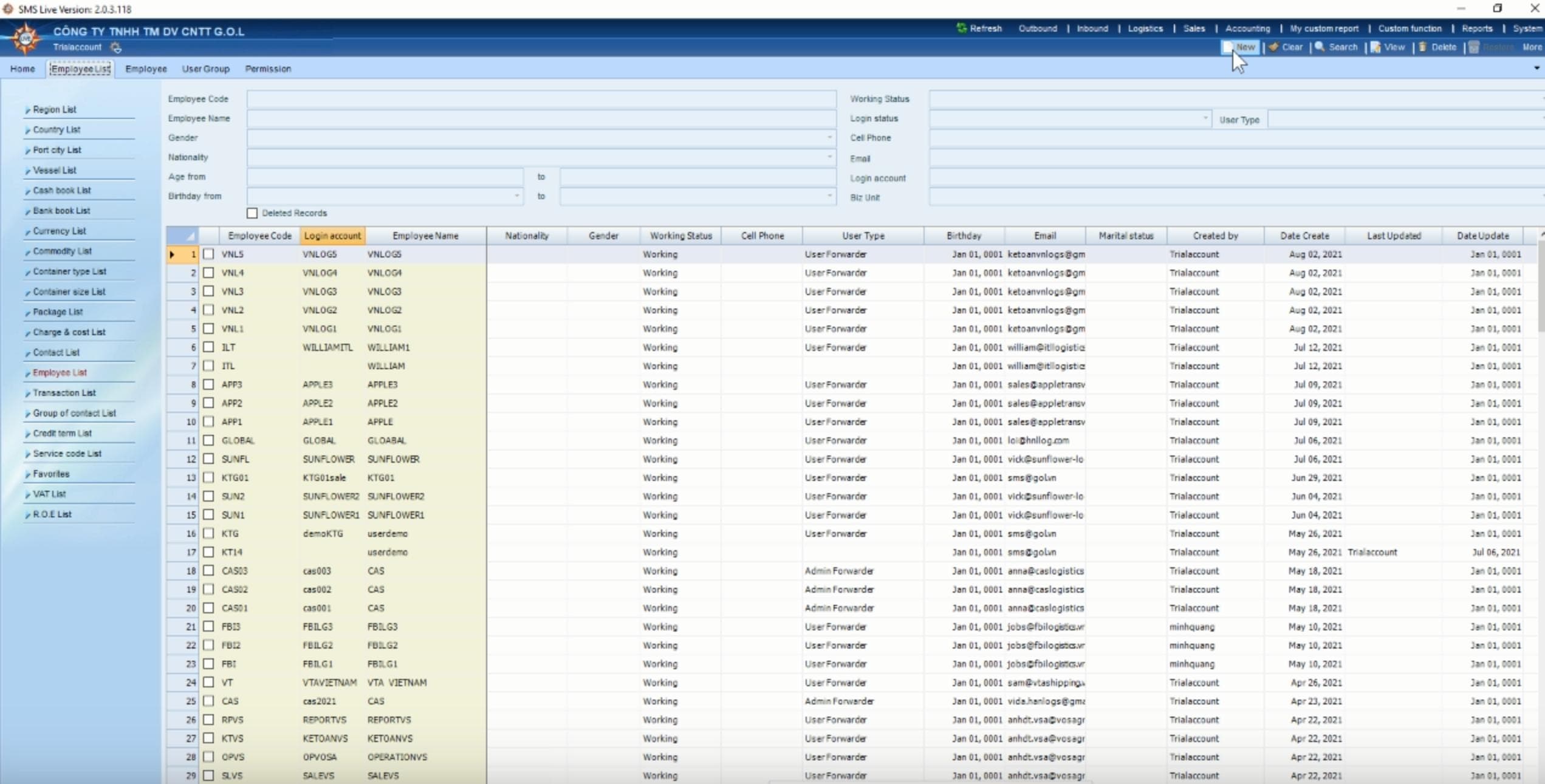1545x784 pixels.
Task: Enable the Deleted Records checkbox
Action: click(252, 213)
